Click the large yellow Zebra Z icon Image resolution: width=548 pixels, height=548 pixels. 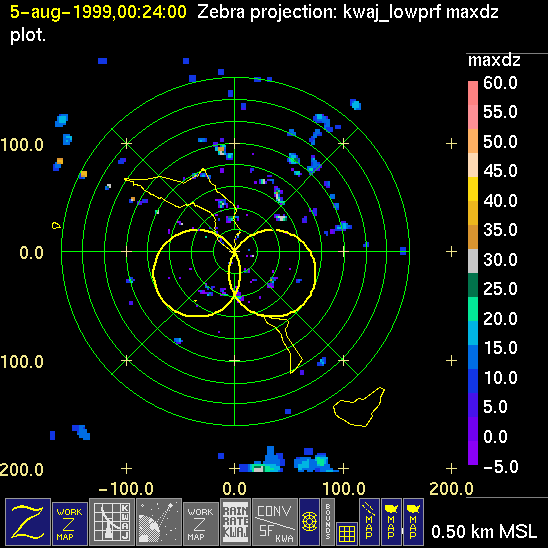click(28, 522)
